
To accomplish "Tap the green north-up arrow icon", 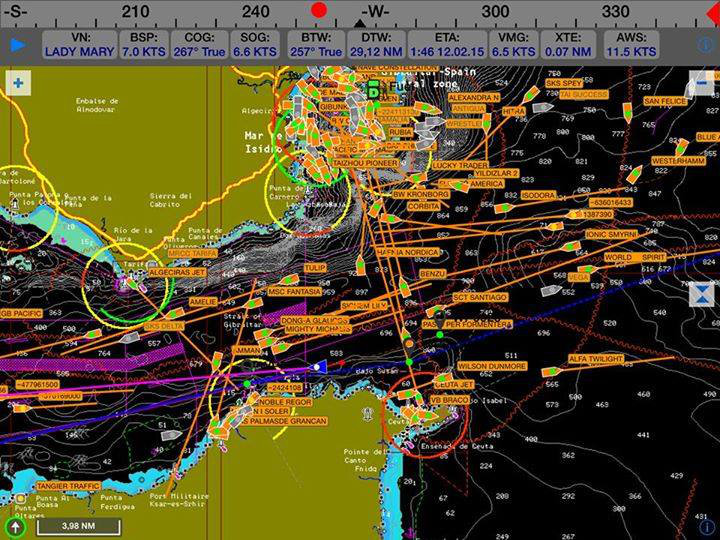I will tap(16, 527).
